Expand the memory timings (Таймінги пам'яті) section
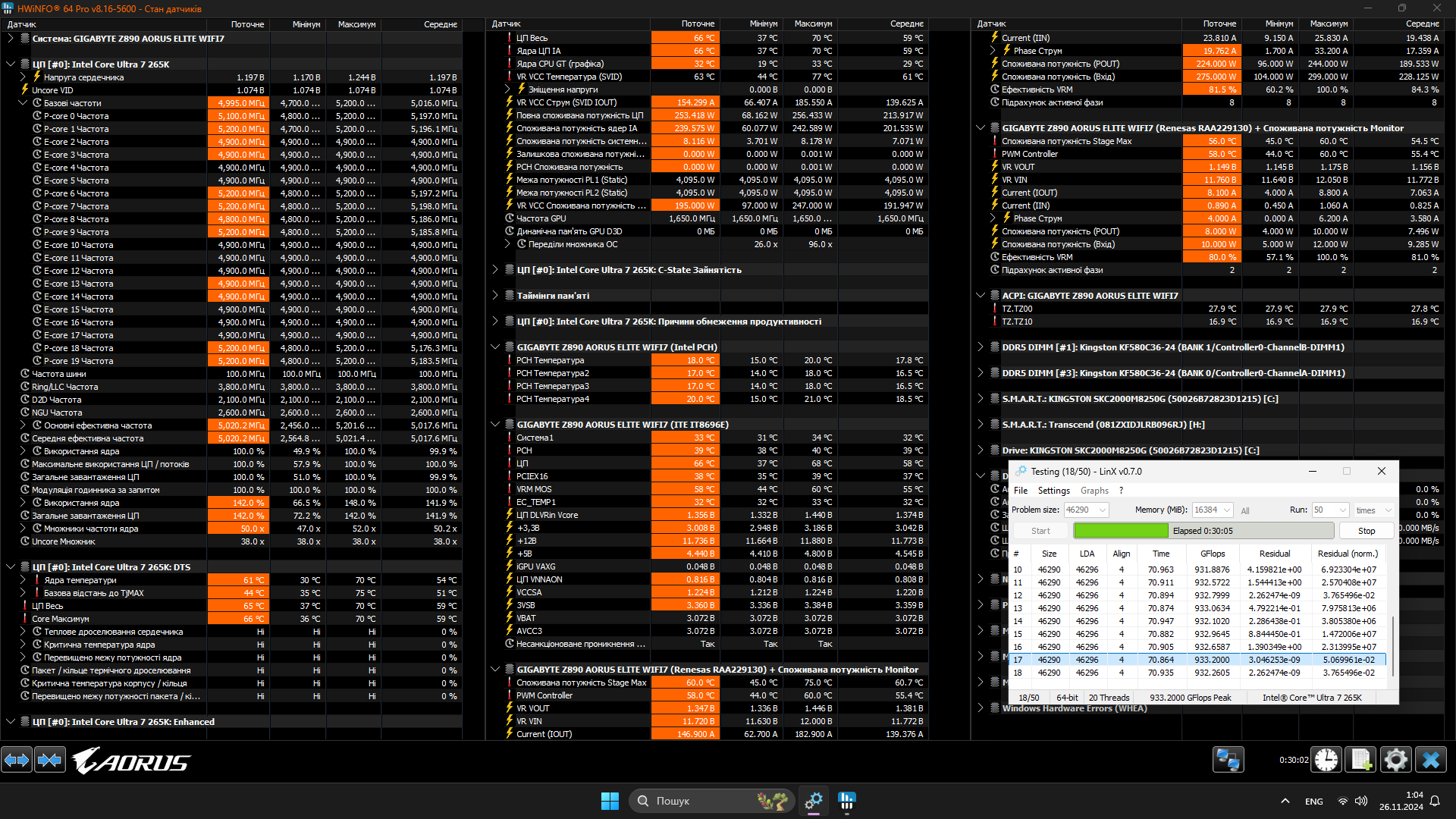Screen dimensions: 1456x819 coord(495,296)
